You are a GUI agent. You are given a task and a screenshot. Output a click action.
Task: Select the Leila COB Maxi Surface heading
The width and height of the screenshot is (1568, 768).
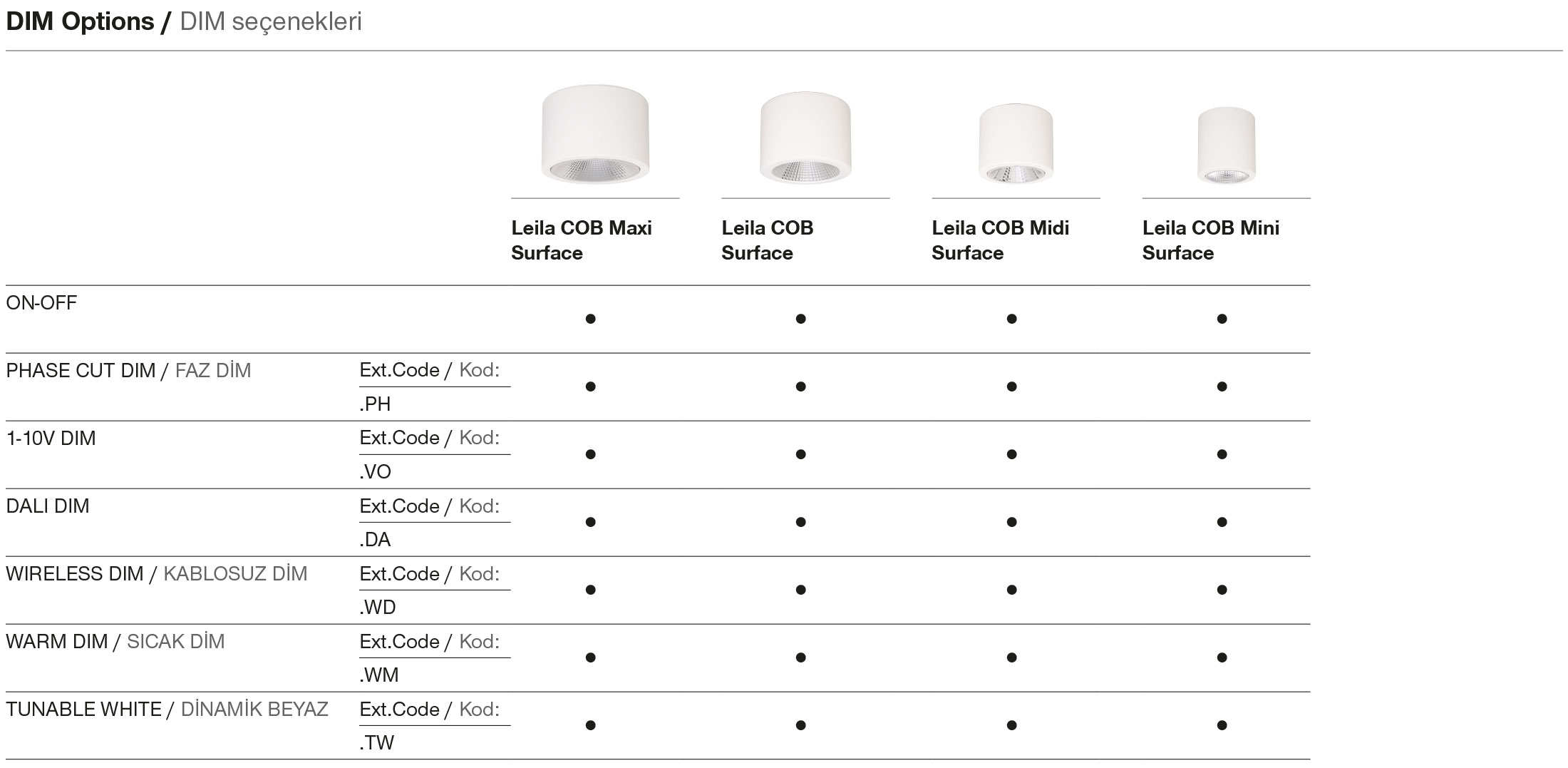(582, 240)
